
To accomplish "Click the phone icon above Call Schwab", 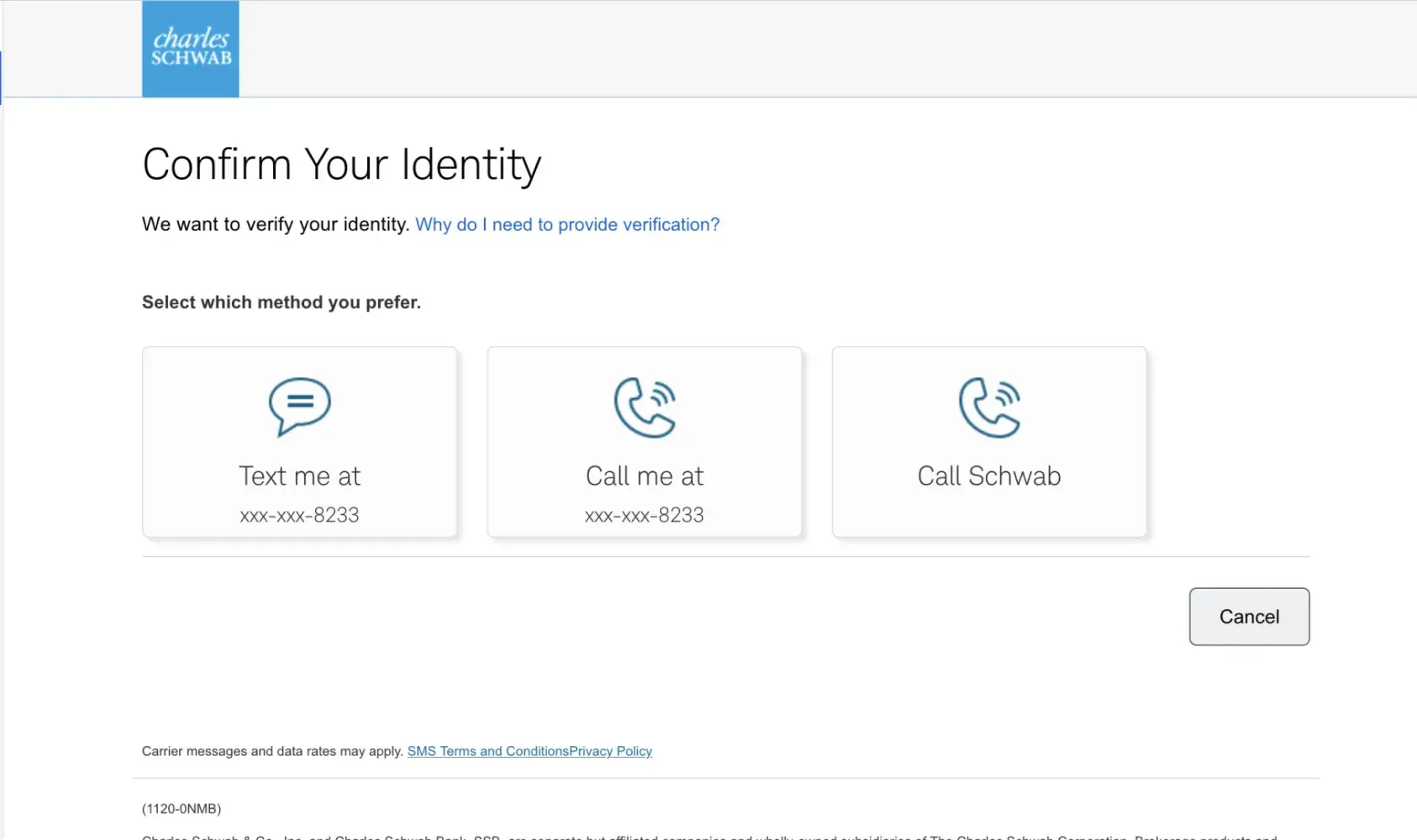I will 989,407.
